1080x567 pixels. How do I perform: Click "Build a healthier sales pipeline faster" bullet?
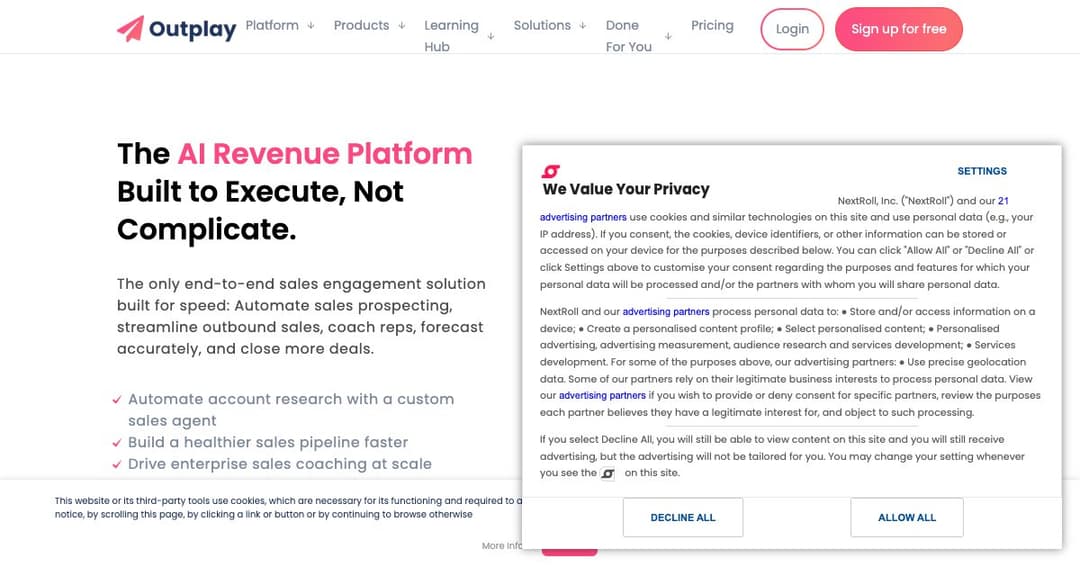268,442
